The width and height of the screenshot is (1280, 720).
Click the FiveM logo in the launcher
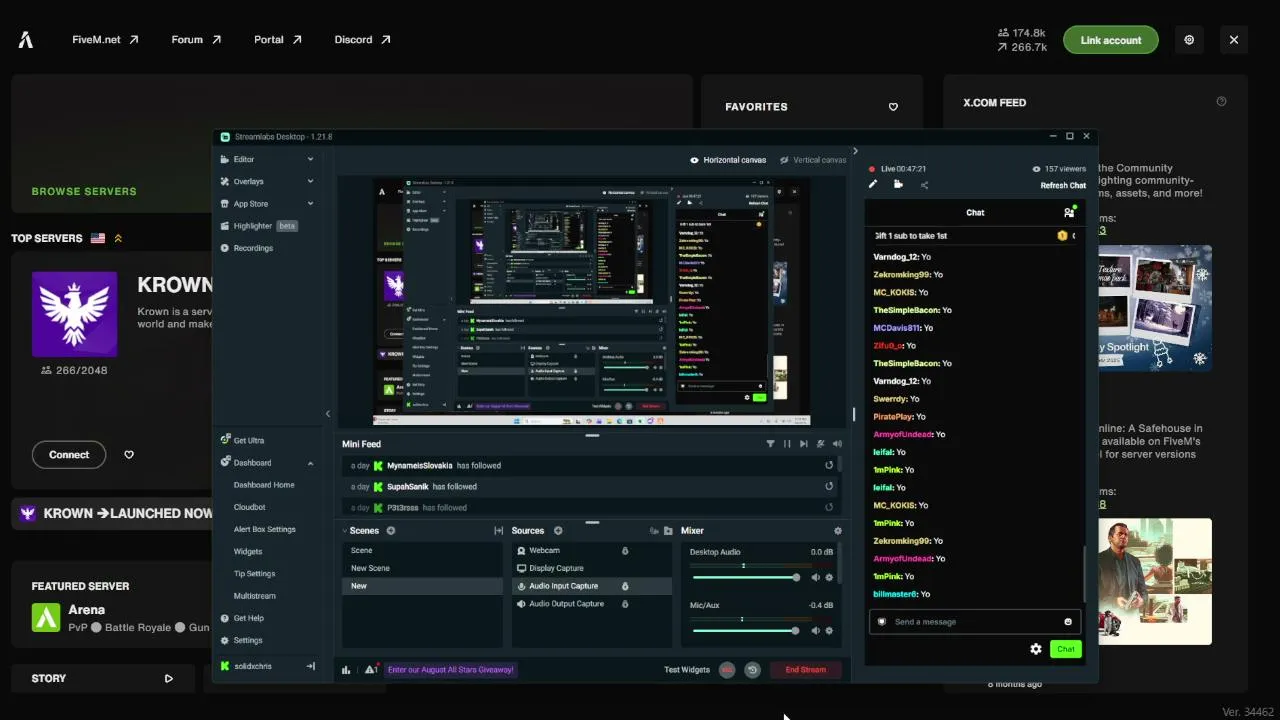[x=26, y=40]
